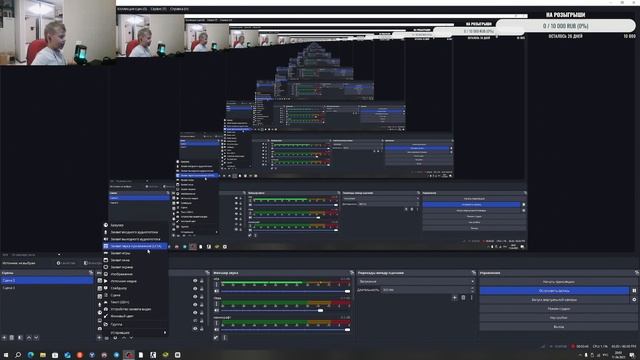The image size is (640, 360).
Task: Remove the transition using the trash icon
Action: 463,298
